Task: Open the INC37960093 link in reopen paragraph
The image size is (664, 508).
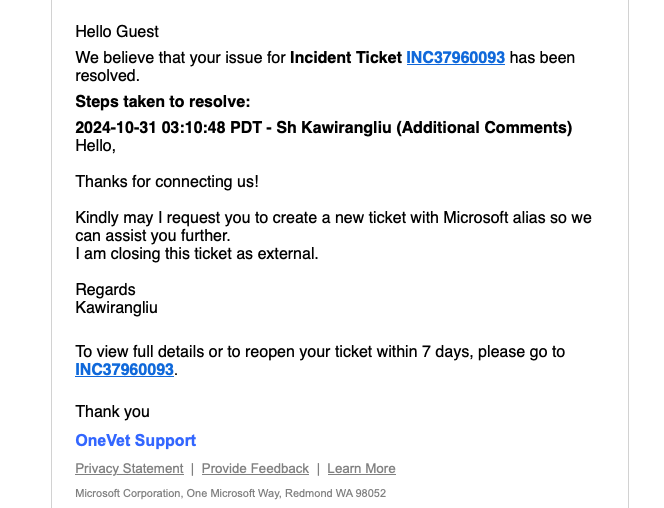Action: click(124, 370)
